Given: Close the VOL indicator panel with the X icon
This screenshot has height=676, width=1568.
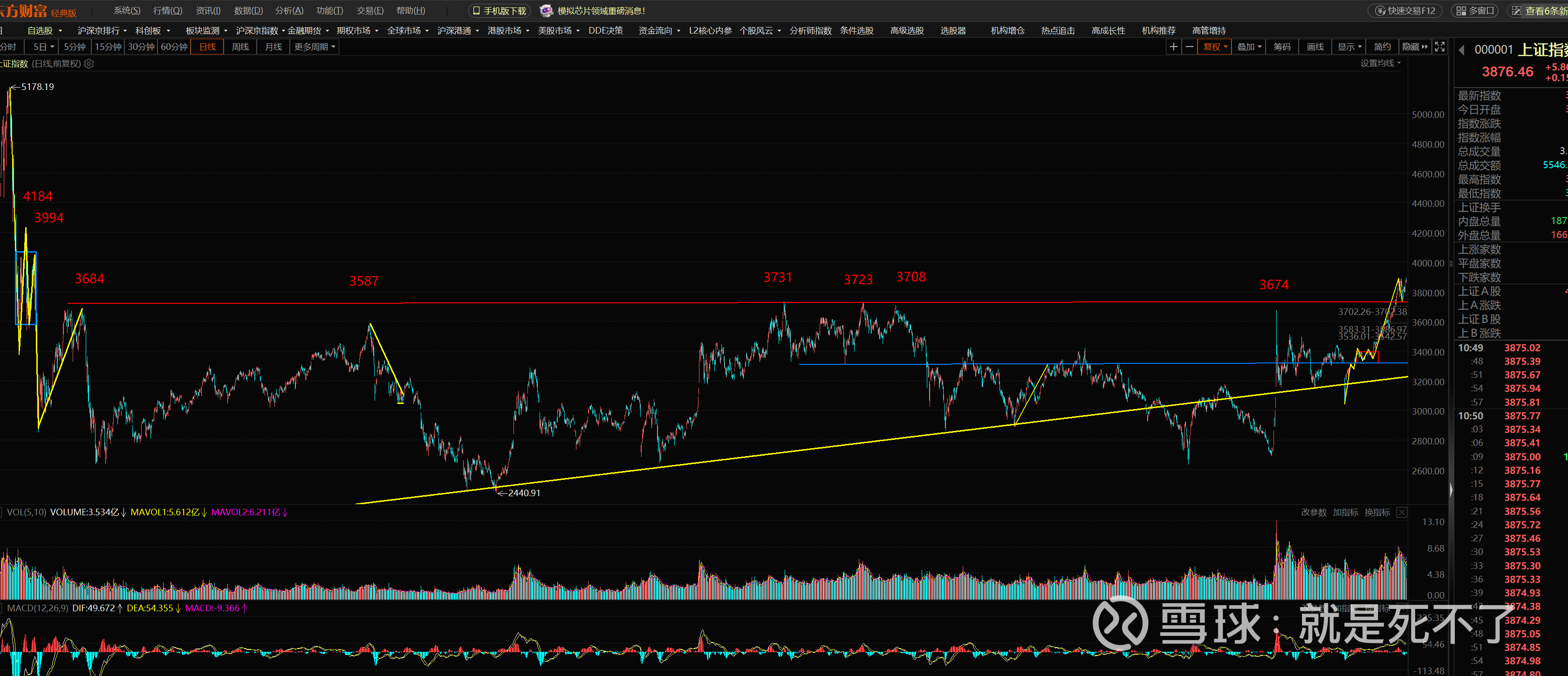Looking at the screenshot, I should [x=1402, y=512].
